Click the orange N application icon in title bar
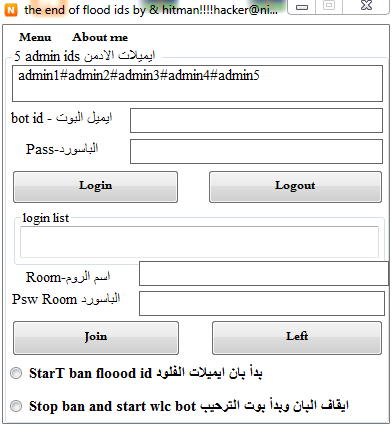The image size is (392, 426). point(11,10)
